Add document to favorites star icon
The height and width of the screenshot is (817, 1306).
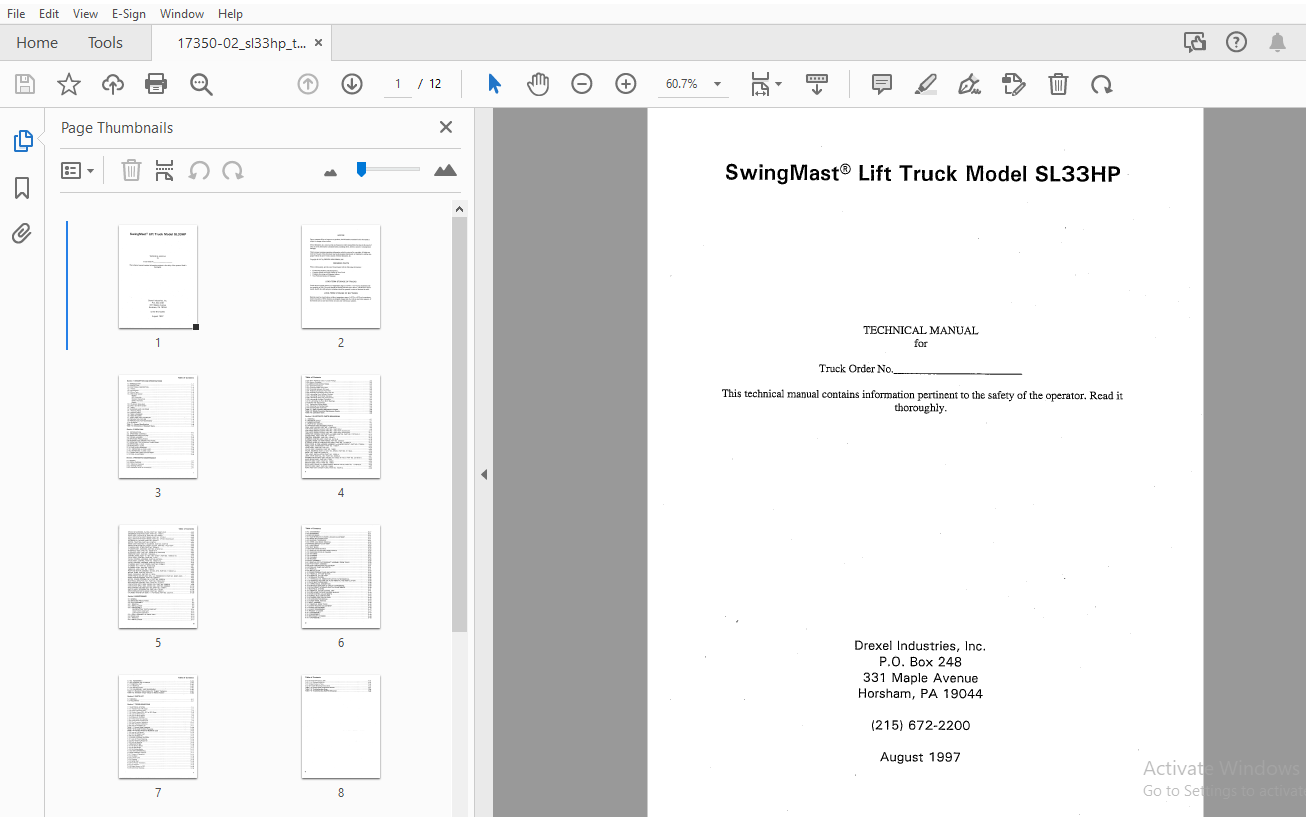point(69,84)
